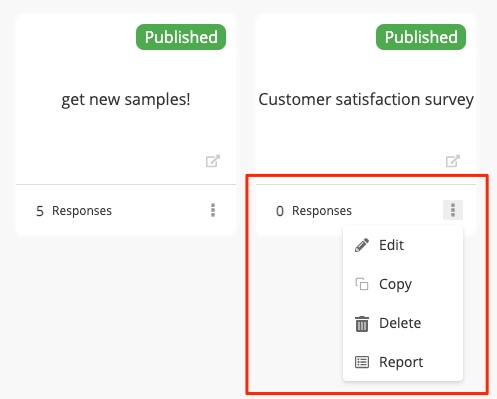The height and width of the screenshot is (399, 497).
Task: Open the Customer satisfaction survey title
Action: (x=366, y=100)
